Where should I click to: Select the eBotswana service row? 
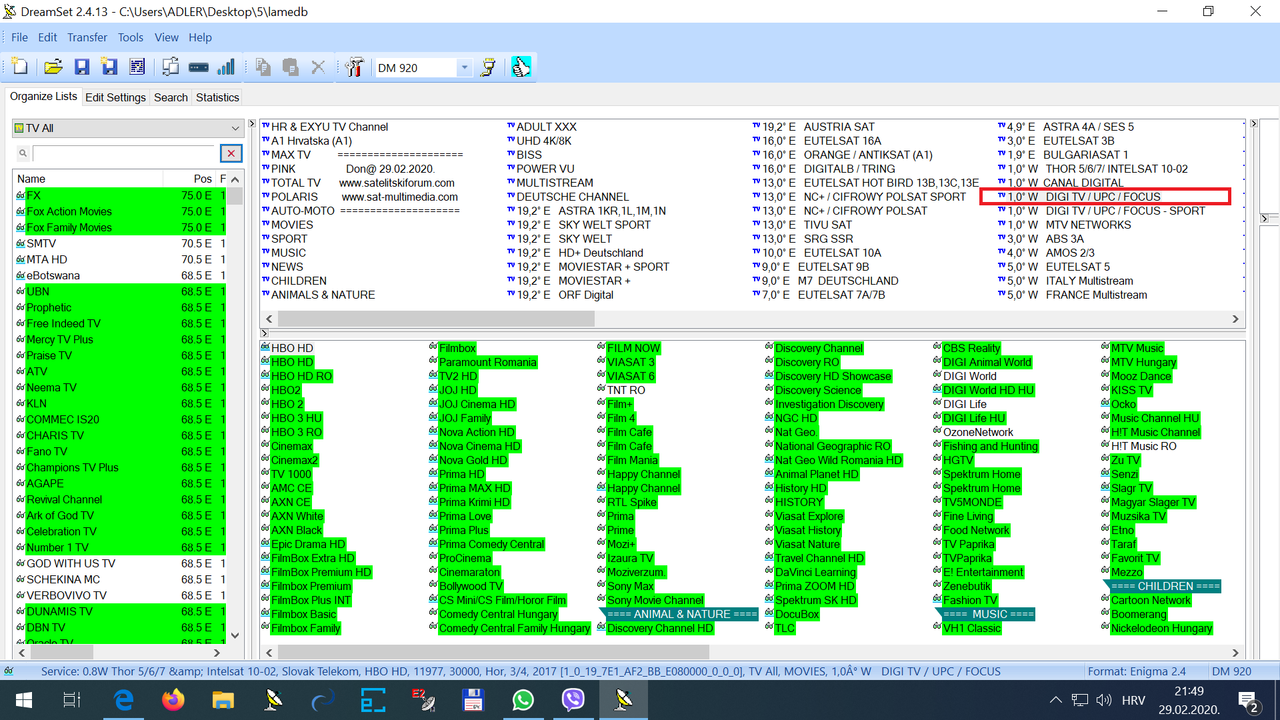coord(119,276)
